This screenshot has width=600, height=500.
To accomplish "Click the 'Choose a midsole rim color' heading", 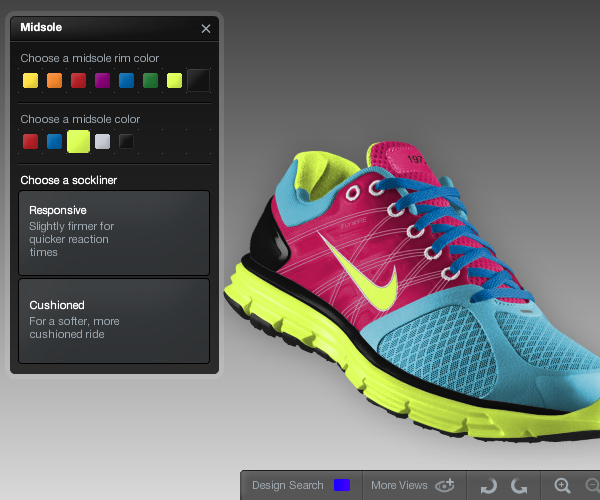I will (x=90, y=58).
